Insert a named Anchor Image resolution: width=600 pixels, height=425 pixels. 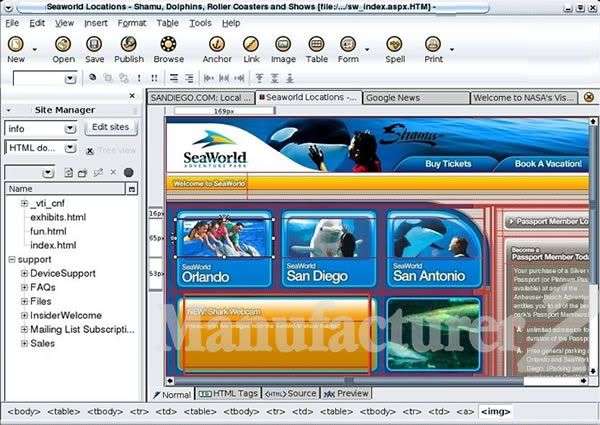[x=217, y=44]
